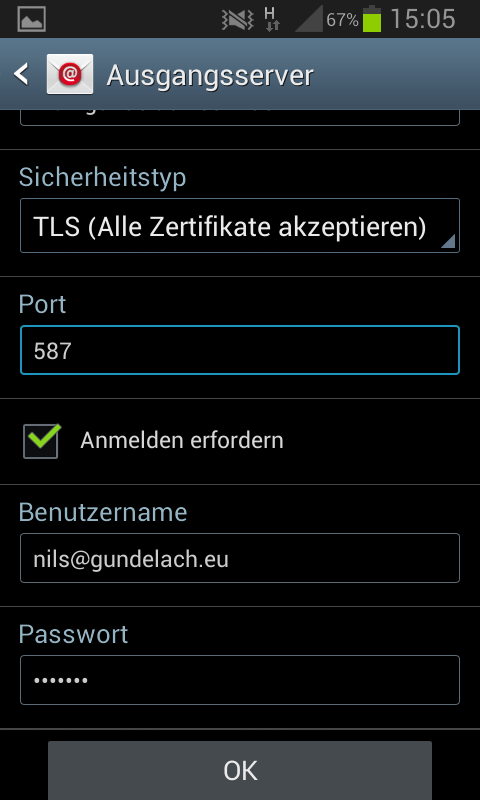
Task: Tap the red email app icon
Action: coord(70,74)
